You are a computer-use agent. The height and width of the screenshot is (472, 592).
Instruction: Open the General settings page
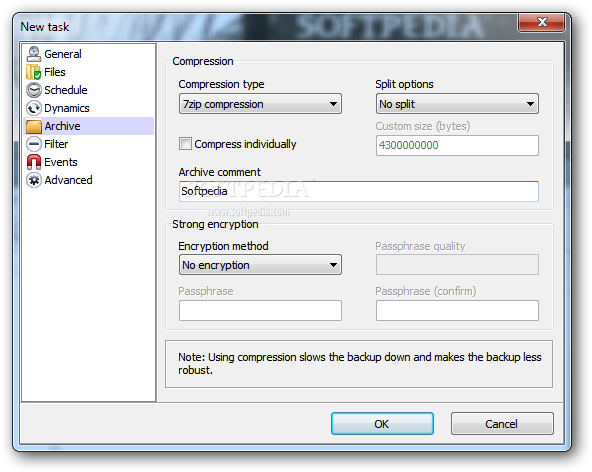pyautogui.click(x=63, y=54)
